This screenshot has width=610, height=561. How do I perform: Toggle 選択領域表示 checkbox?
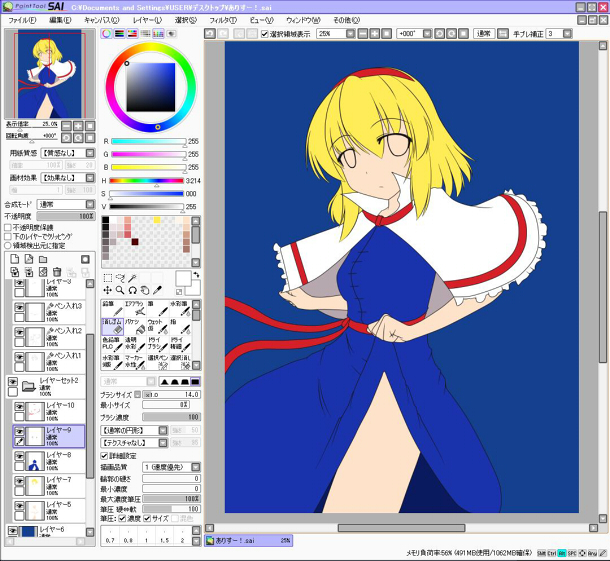[265, 34]
